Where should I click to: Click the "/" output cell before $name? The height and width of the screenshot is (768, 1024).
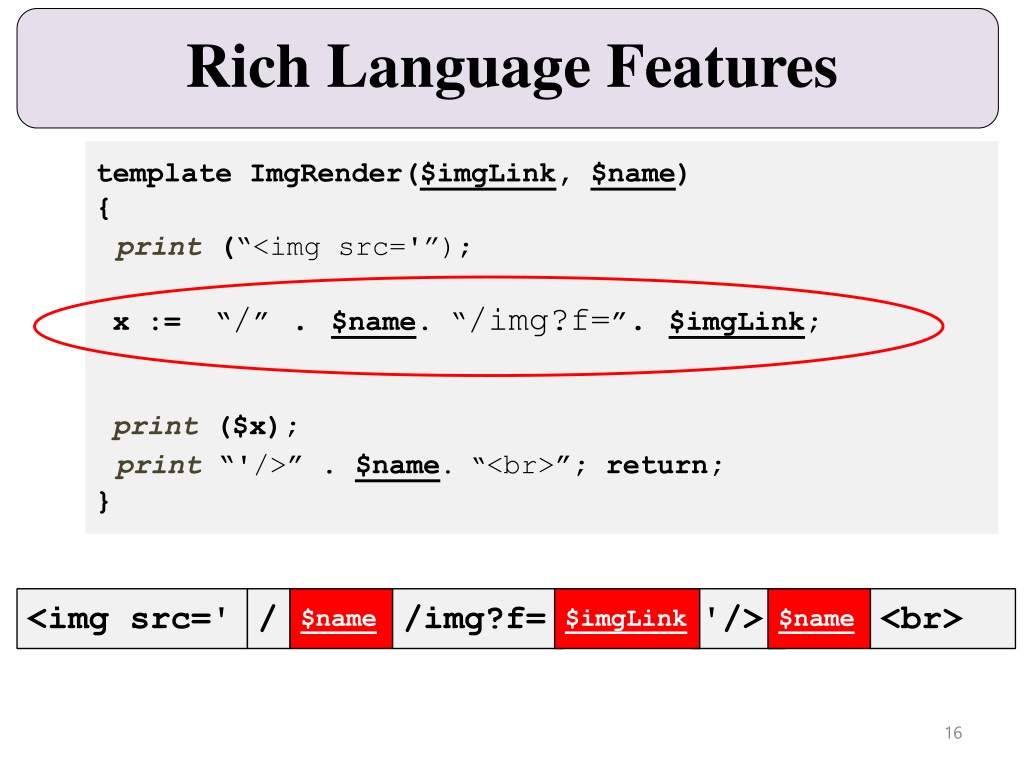[268, 618]
